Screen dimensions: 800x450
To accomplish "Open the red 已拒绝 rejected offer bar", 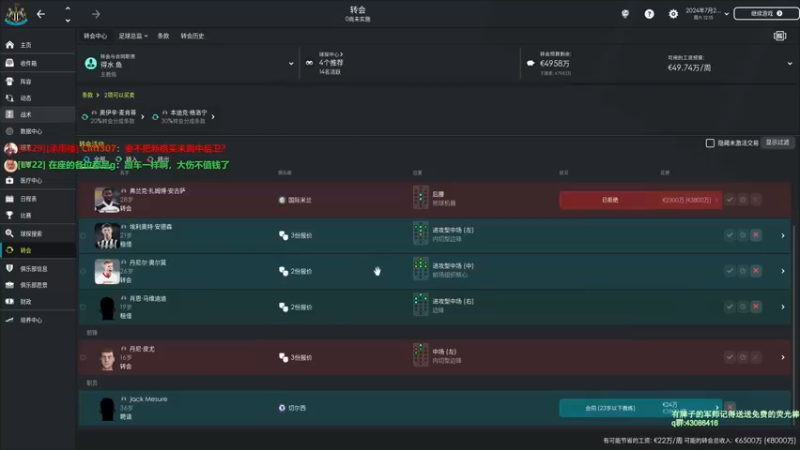I will [640, 200].
